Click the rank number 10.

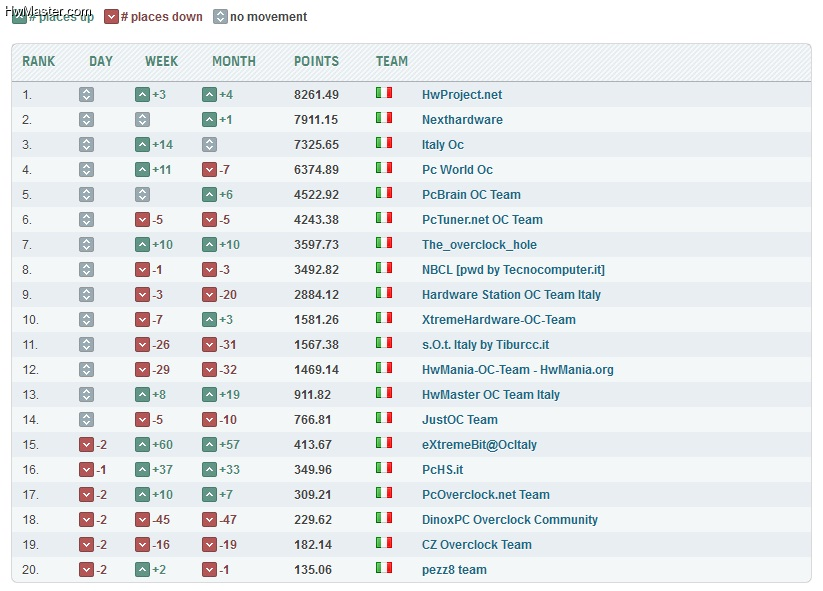pyautogui.click(x=30, y=320)
